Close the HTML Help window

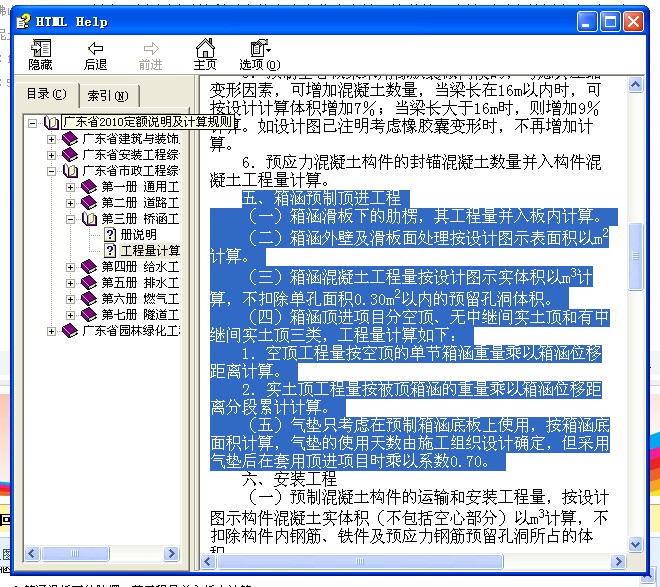[633, 21]
